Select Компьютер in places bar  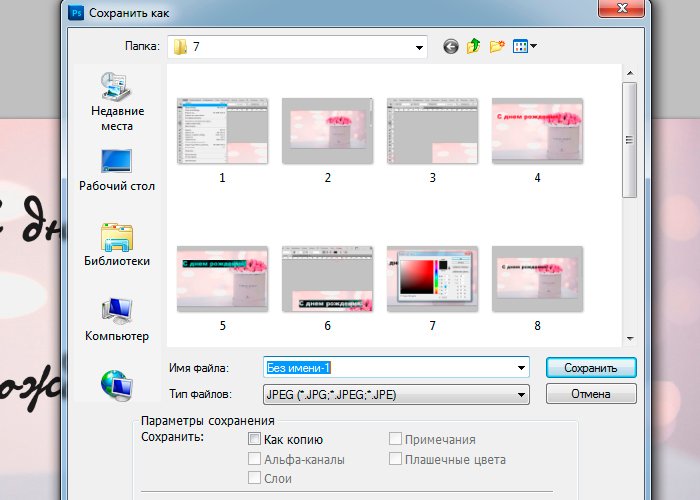click(117, 320)
